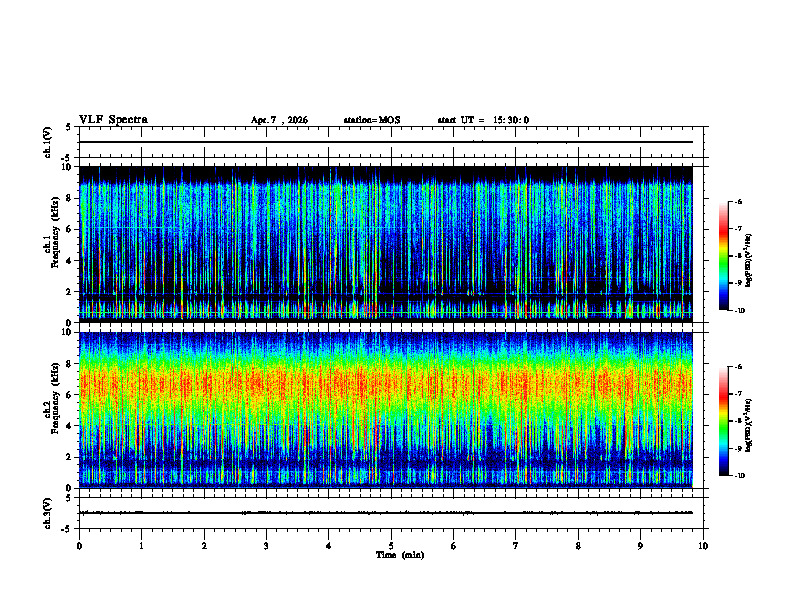Click the time axis tick label "2"

[204, 546]
